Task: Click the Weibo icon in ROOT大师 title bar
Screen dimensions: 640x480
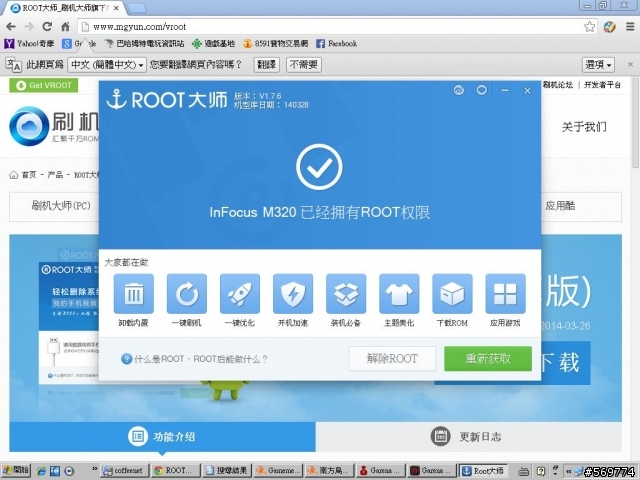Action: coord(459,90)
